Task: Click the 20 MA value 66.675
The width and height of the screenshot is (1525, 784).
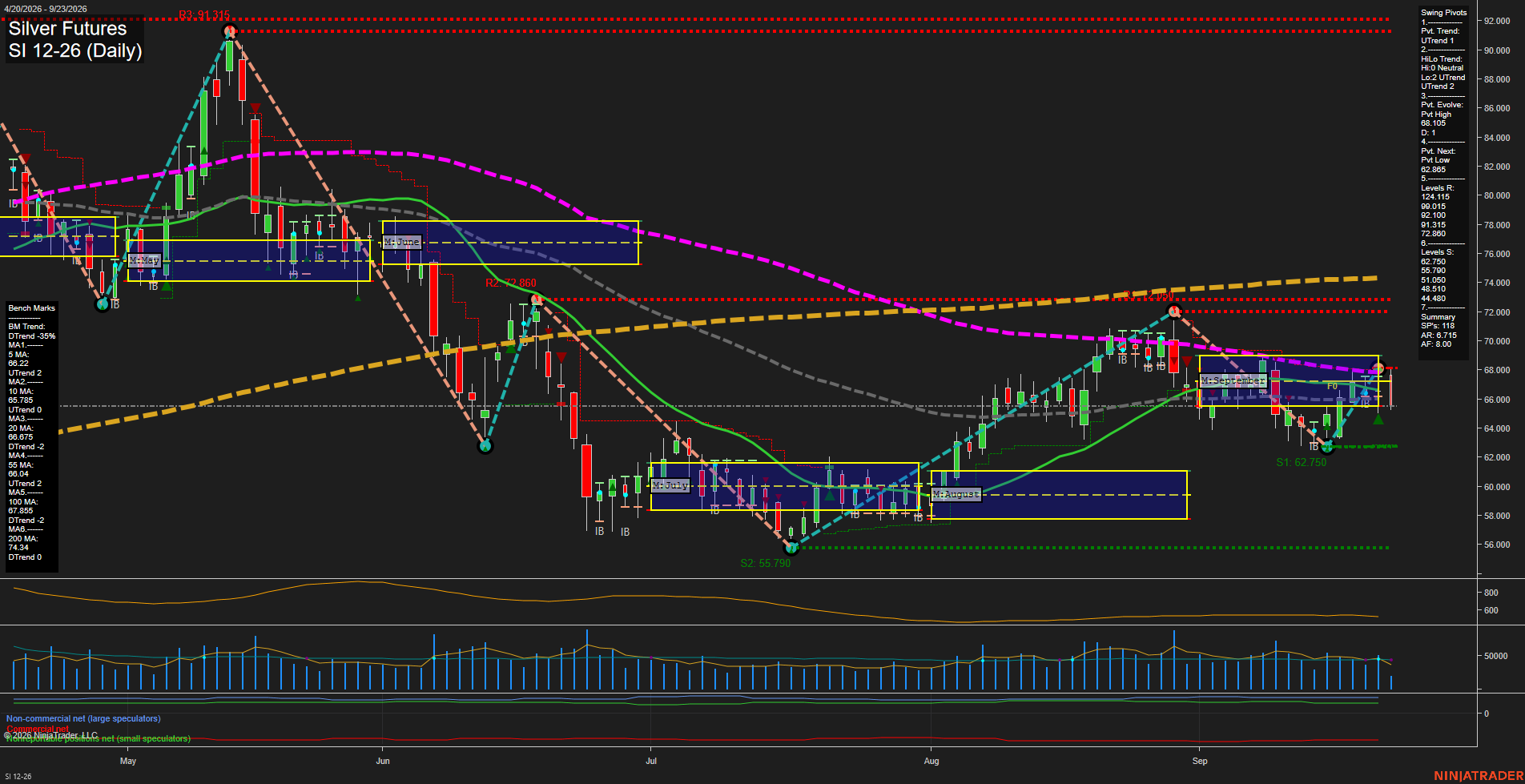Action: pos(21,437)
